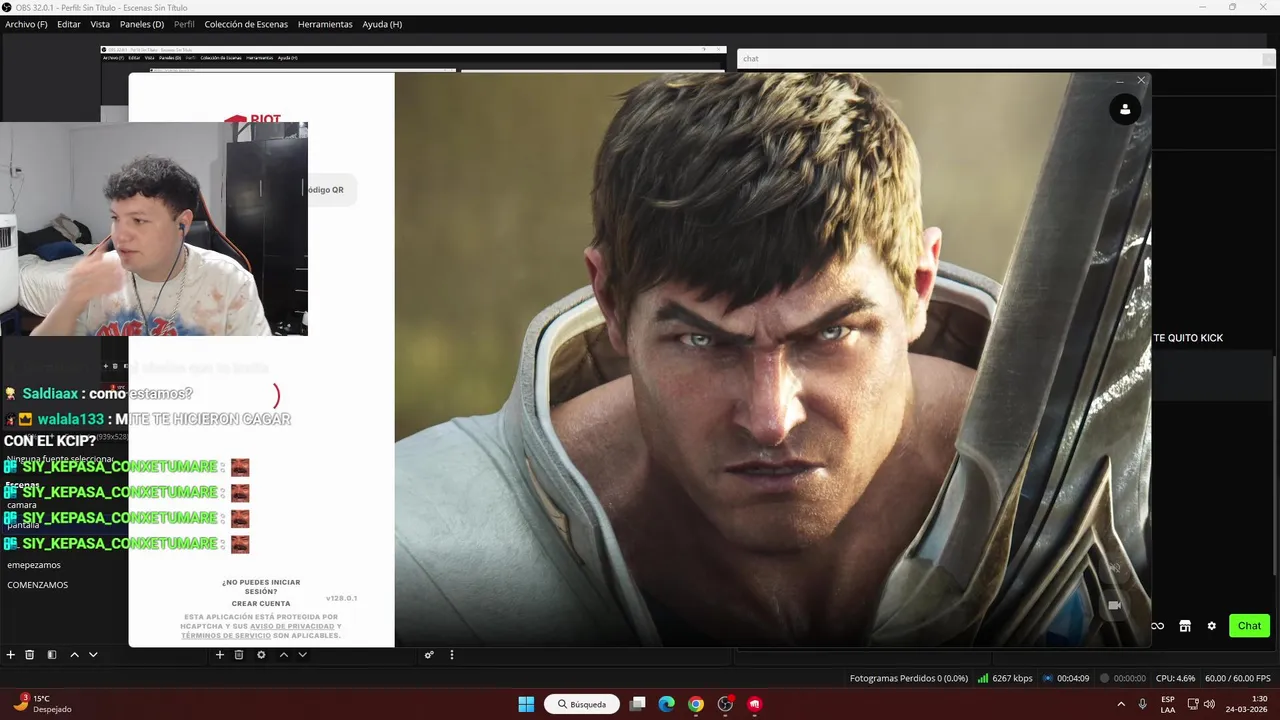The width and height of the screenshot is (1280, 720).
Task: Open Perfil menu
Action: (184, 24)
